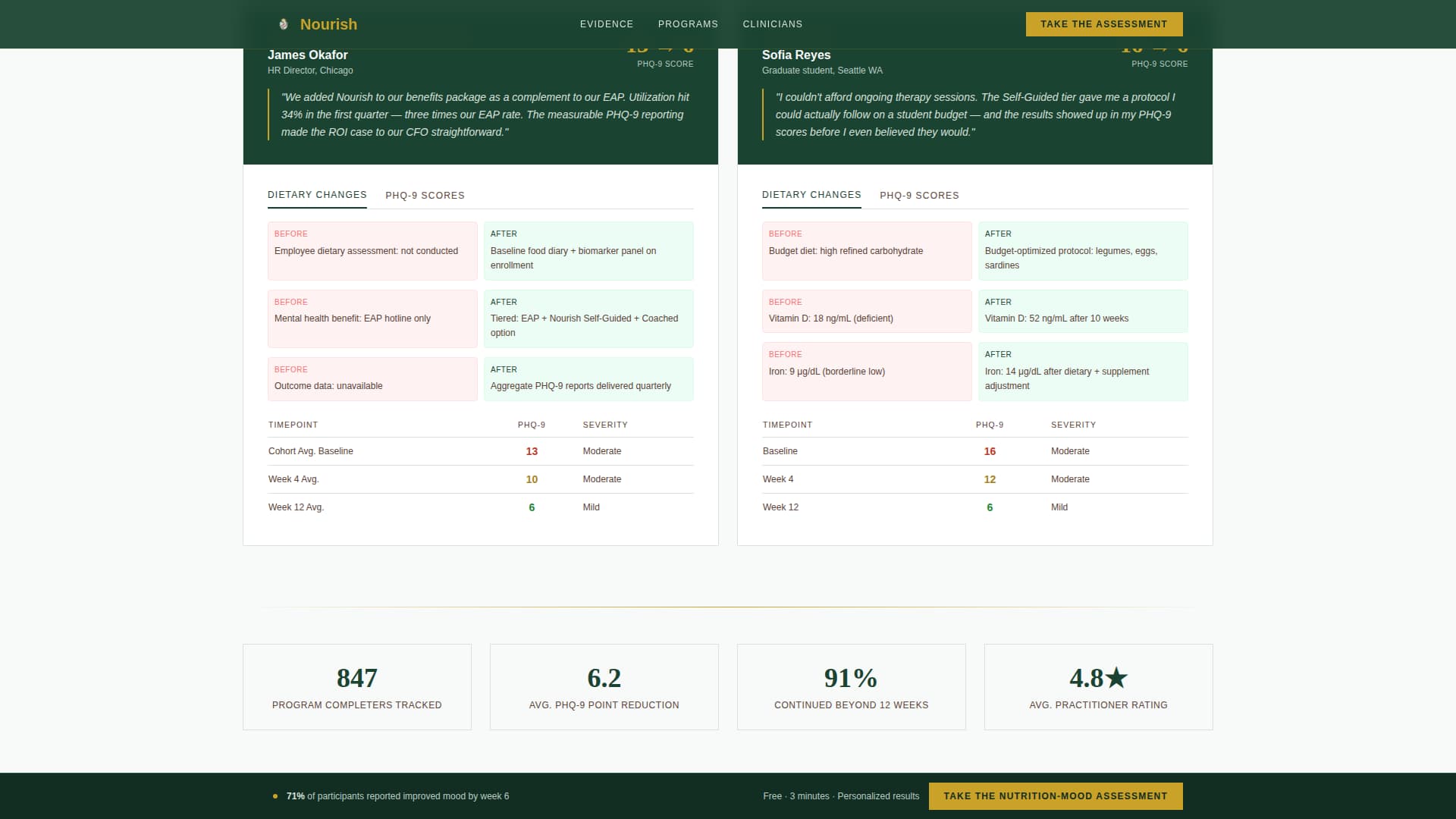Click 'Mental health benefit: EAP hotline only' box
This screenshot has width=1456, height=819.
tap(372, 318)
